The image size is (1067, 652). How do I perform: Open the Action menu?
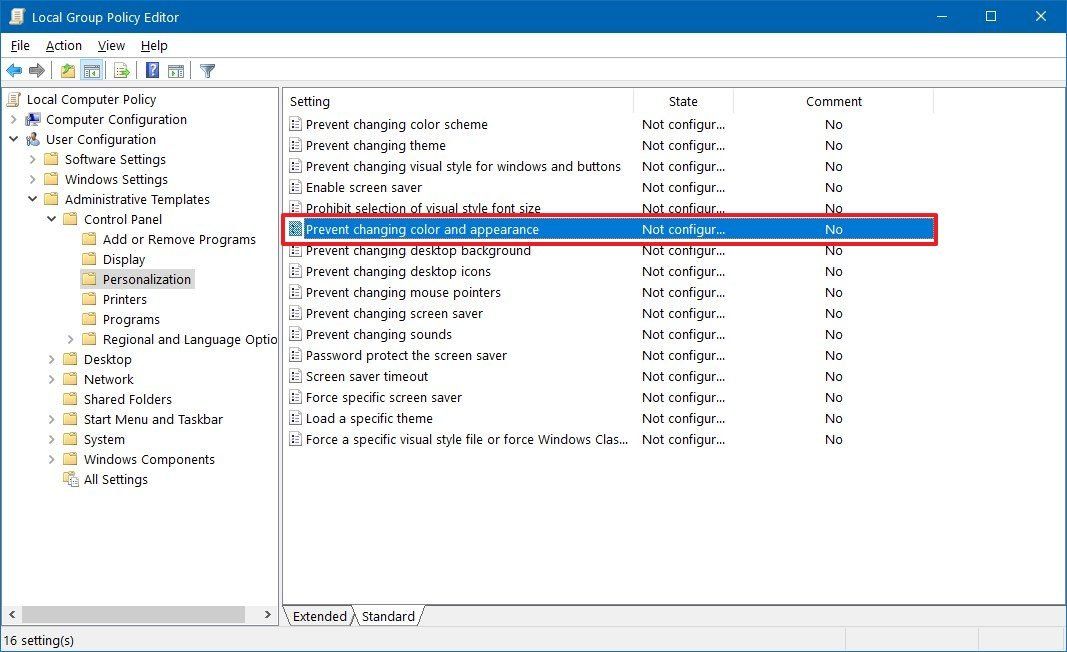point(63,45)
